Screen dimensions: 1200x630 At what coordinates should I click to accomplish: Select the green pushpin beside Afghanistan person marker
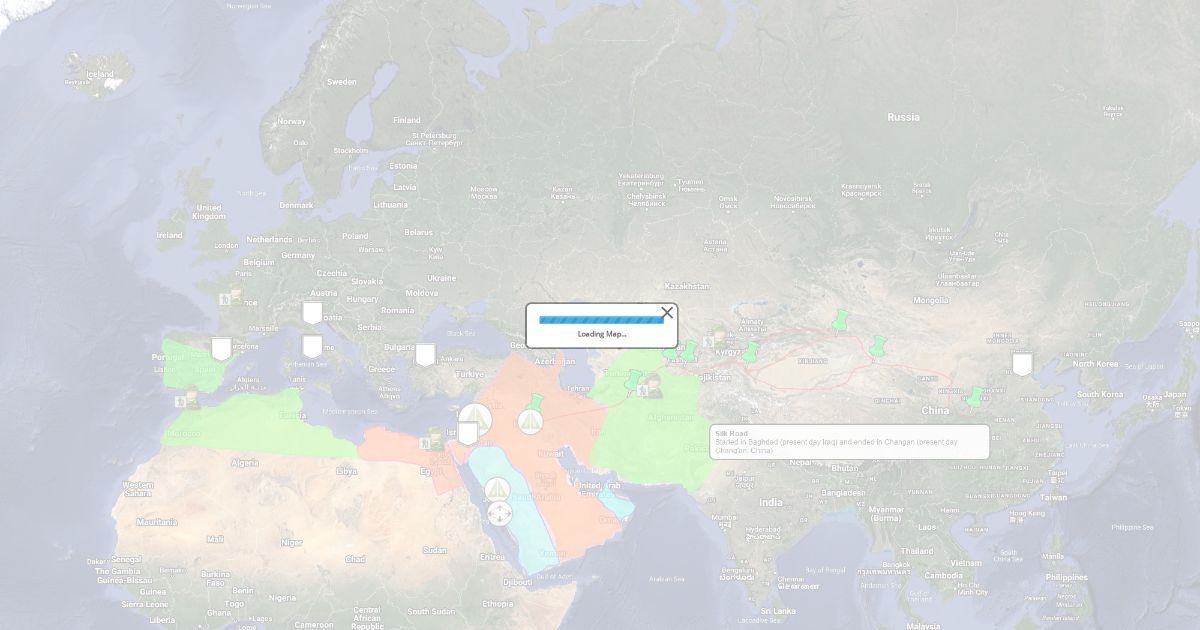coord(632,380)
